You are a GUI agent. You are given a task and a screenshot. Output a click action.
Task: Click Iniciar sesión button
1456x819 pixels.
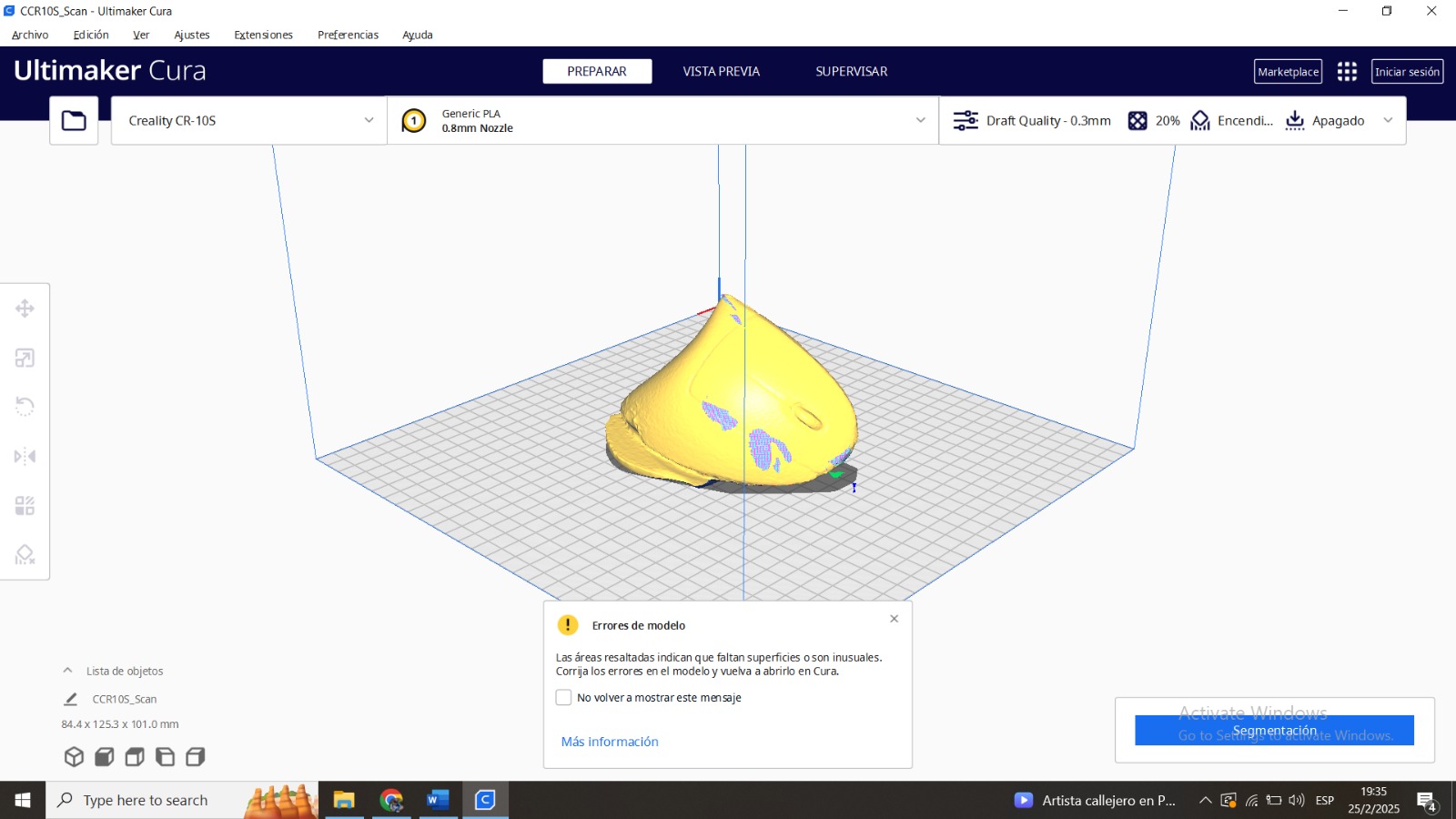point(1407,72)
